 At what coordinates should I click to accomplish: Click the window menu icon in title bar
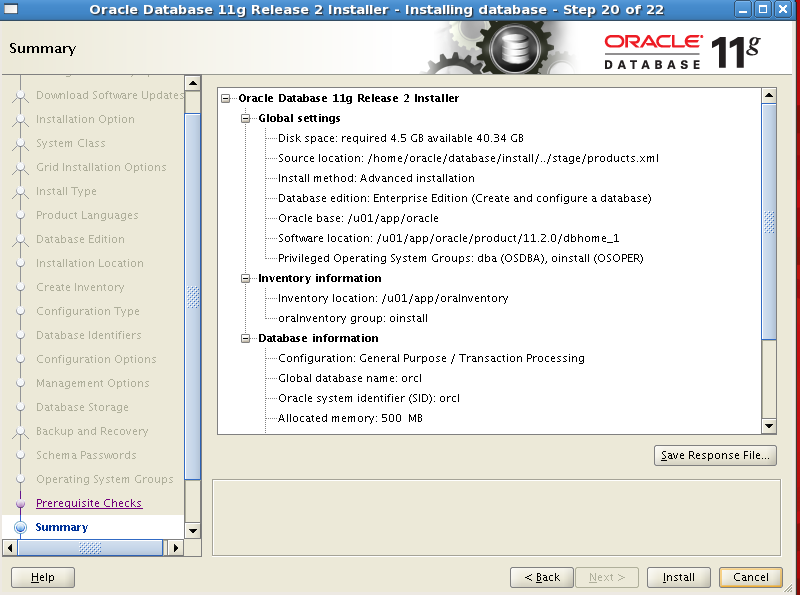click(x=10, y=9)
